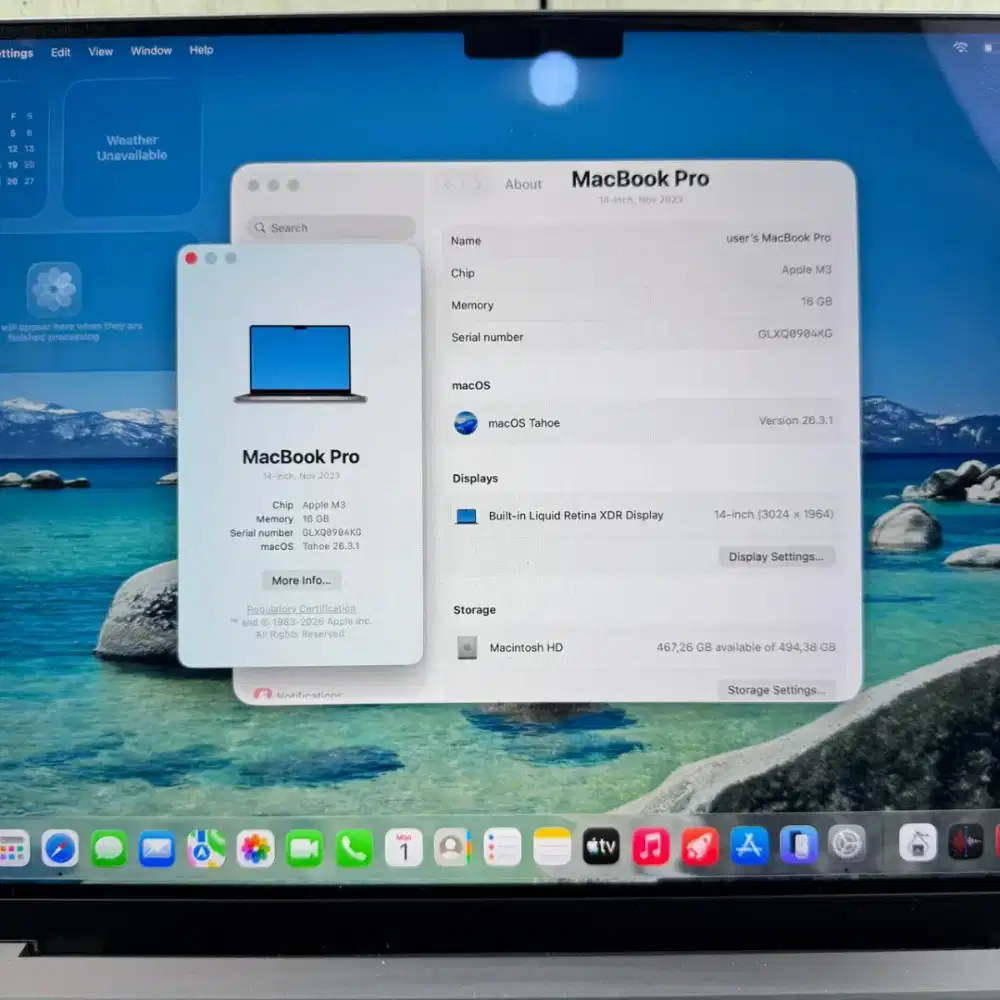
Task: Open Safari from the Dock
Action: (x=60, y=849)
